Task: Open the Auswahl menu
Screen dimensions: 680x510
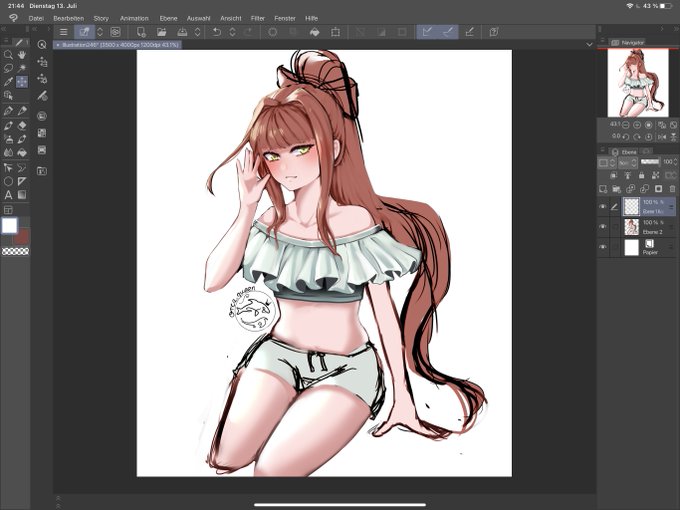Action: pyautogui.click(x=199, y=18)
